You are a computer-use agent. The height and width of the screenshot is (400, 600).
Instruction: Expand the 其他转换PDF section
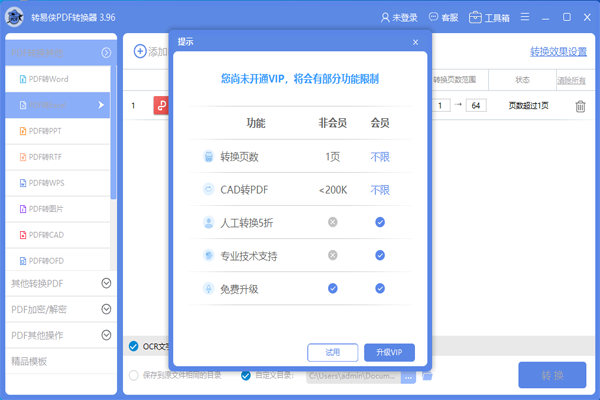click(x=106, y=283)
